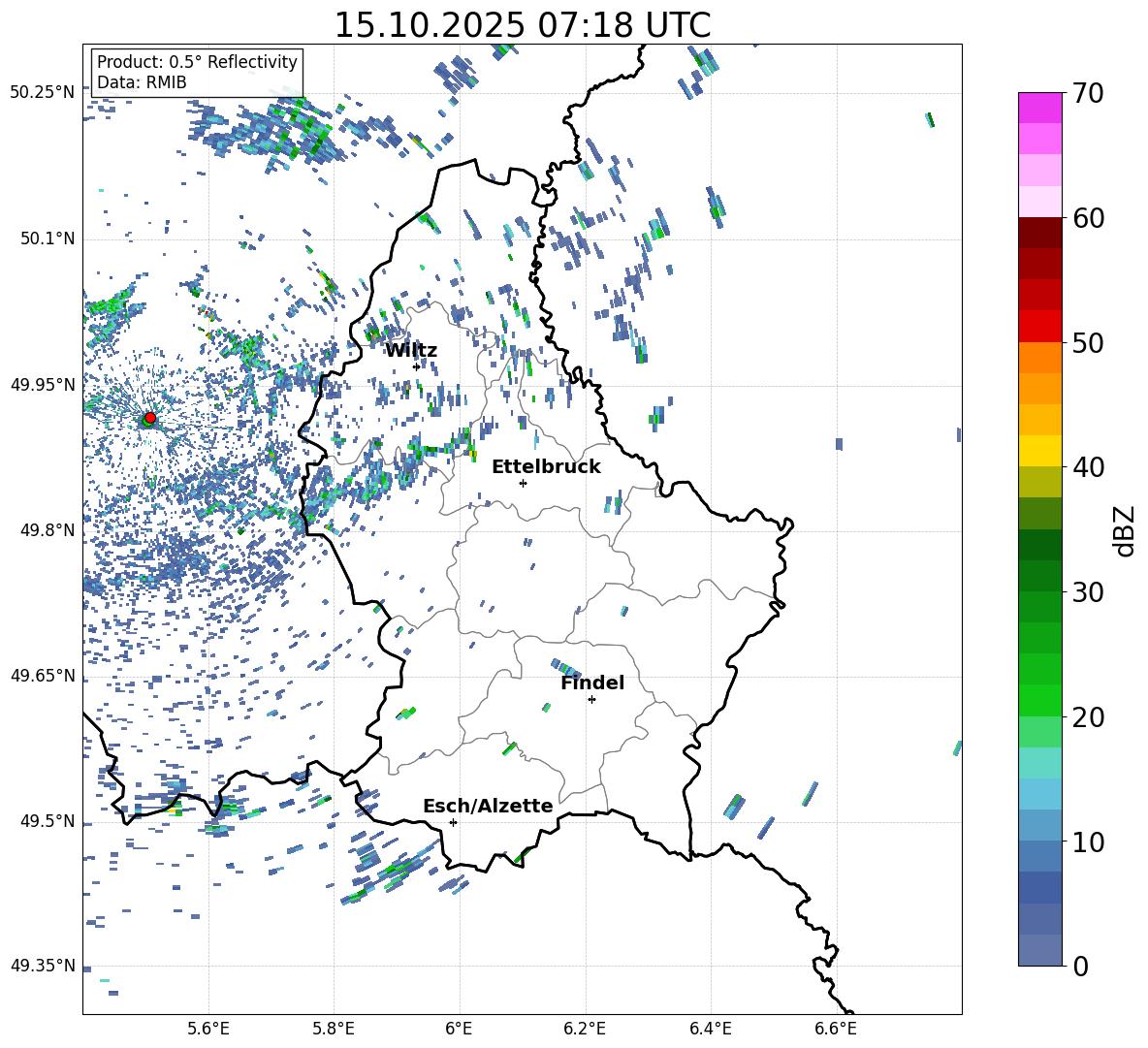Image resolution: width=1148 pixels, height=1048 pixels.
Task: Click the red radar station marker
Action: point(149,418)
